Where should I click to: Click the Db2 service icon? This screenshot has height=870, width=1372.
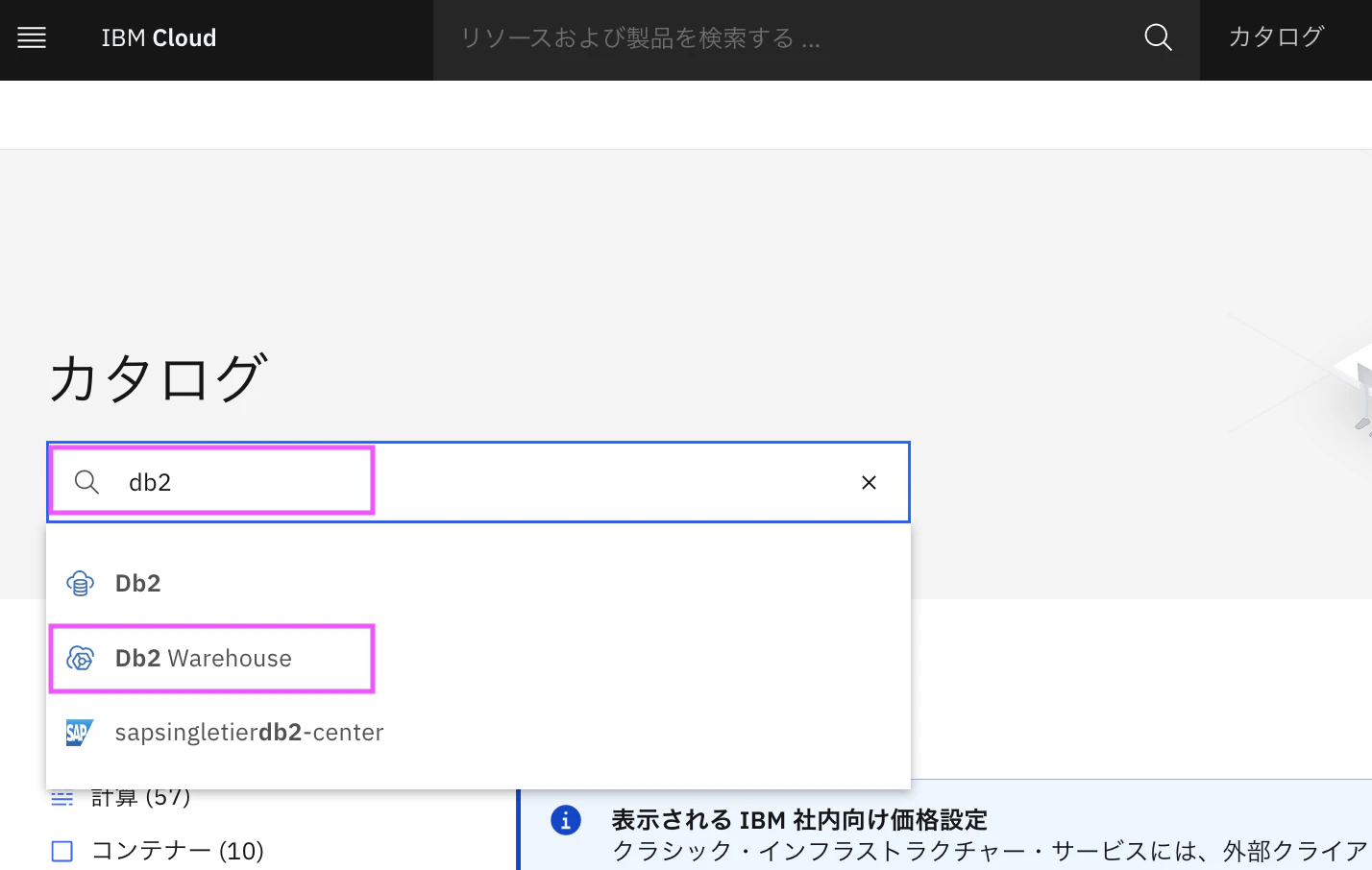[80, 583]
